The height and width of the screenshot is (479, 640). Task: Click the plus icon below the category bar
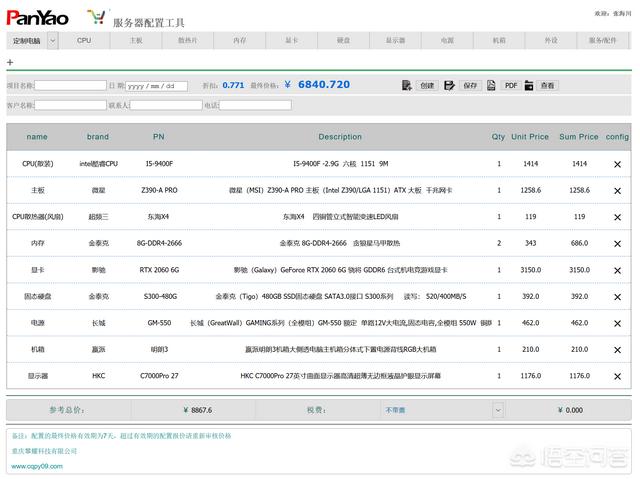pyautogui.click(x=10, y=62)
